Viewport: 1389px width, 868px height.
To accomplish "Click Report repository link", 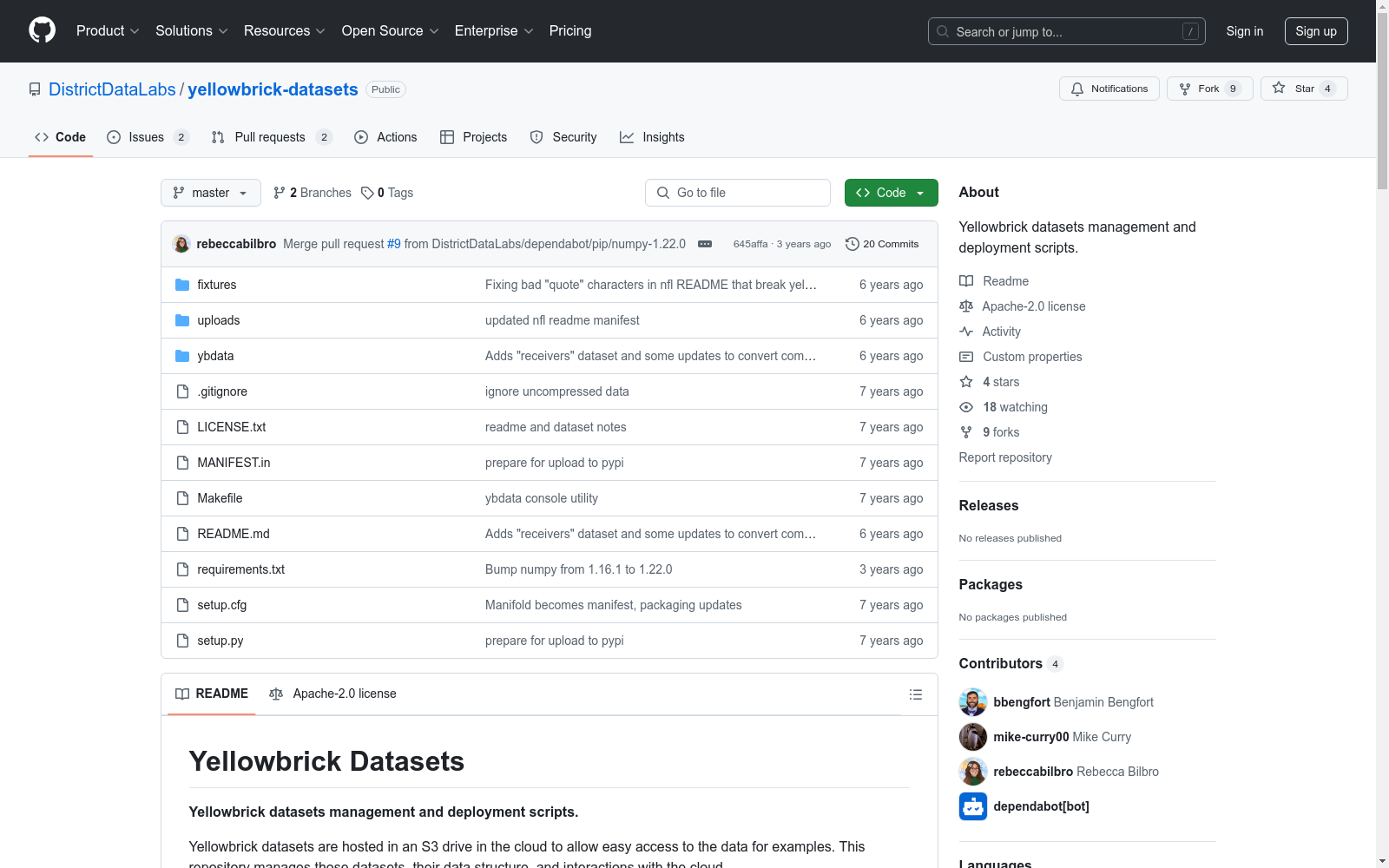I will [1005, 457].
